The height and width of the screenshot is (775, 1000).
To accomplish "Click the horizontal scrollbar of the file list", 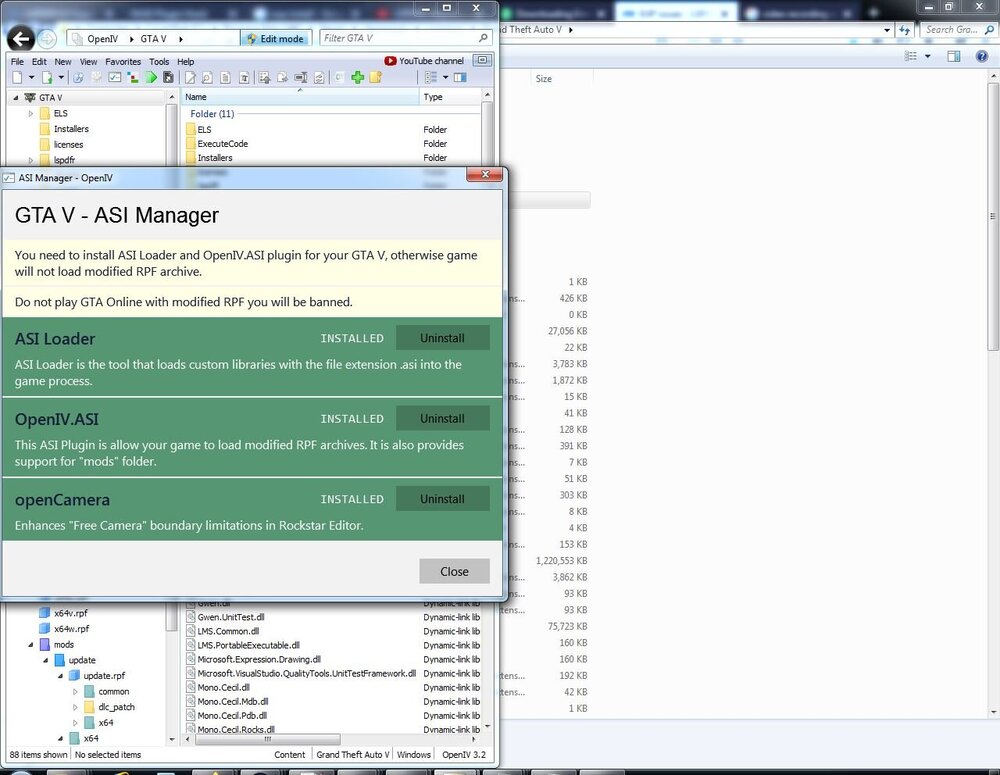I will (x=267, y=739).
